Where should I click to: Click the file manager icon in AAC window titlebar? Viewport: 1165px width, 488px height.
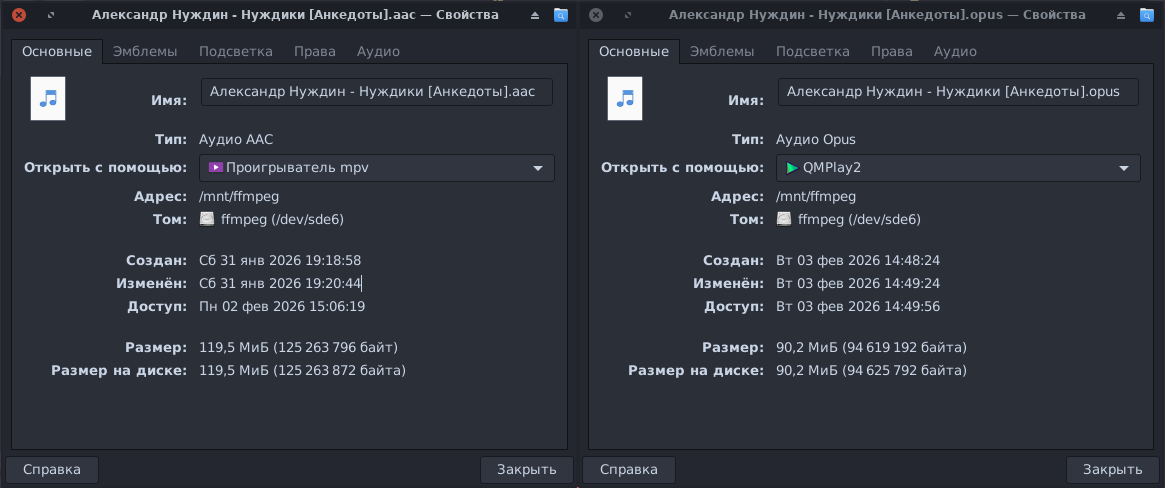tap(560, 15)
